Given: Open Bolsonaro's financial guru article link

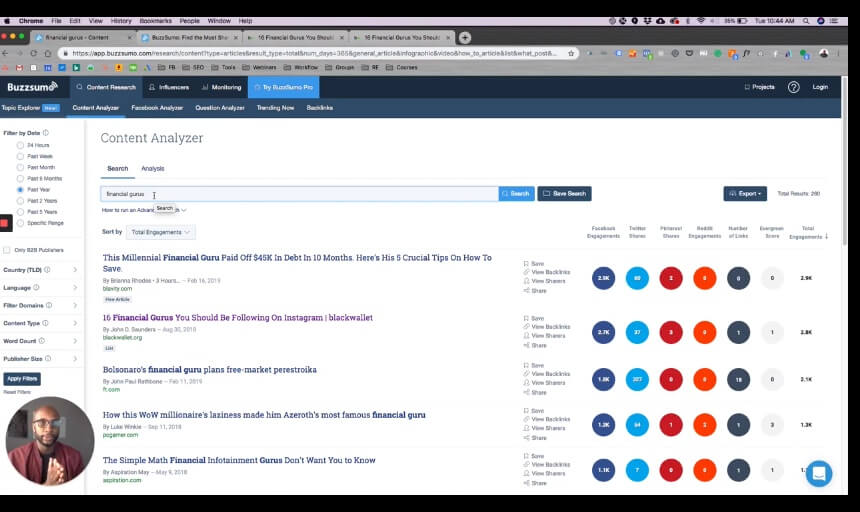Looking at the screenshot, I should (x=210, y=369).
